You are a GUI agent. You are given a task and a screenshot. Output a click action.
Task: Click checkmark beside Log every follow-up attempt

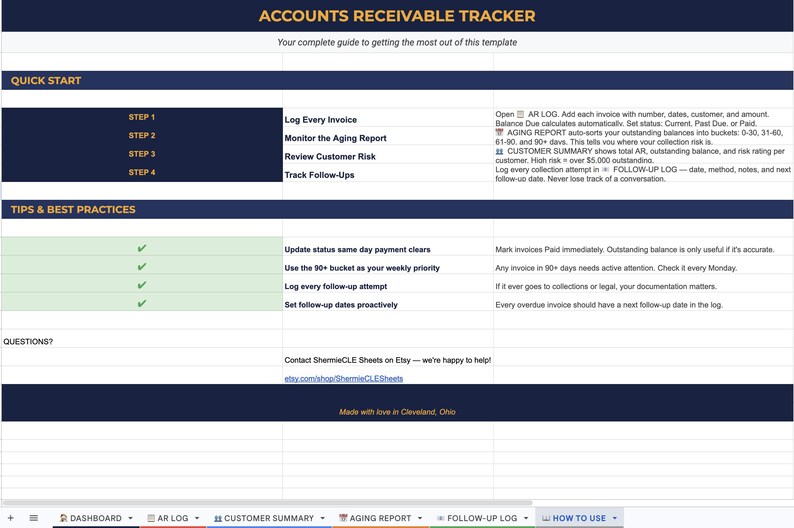pos(142,285)
